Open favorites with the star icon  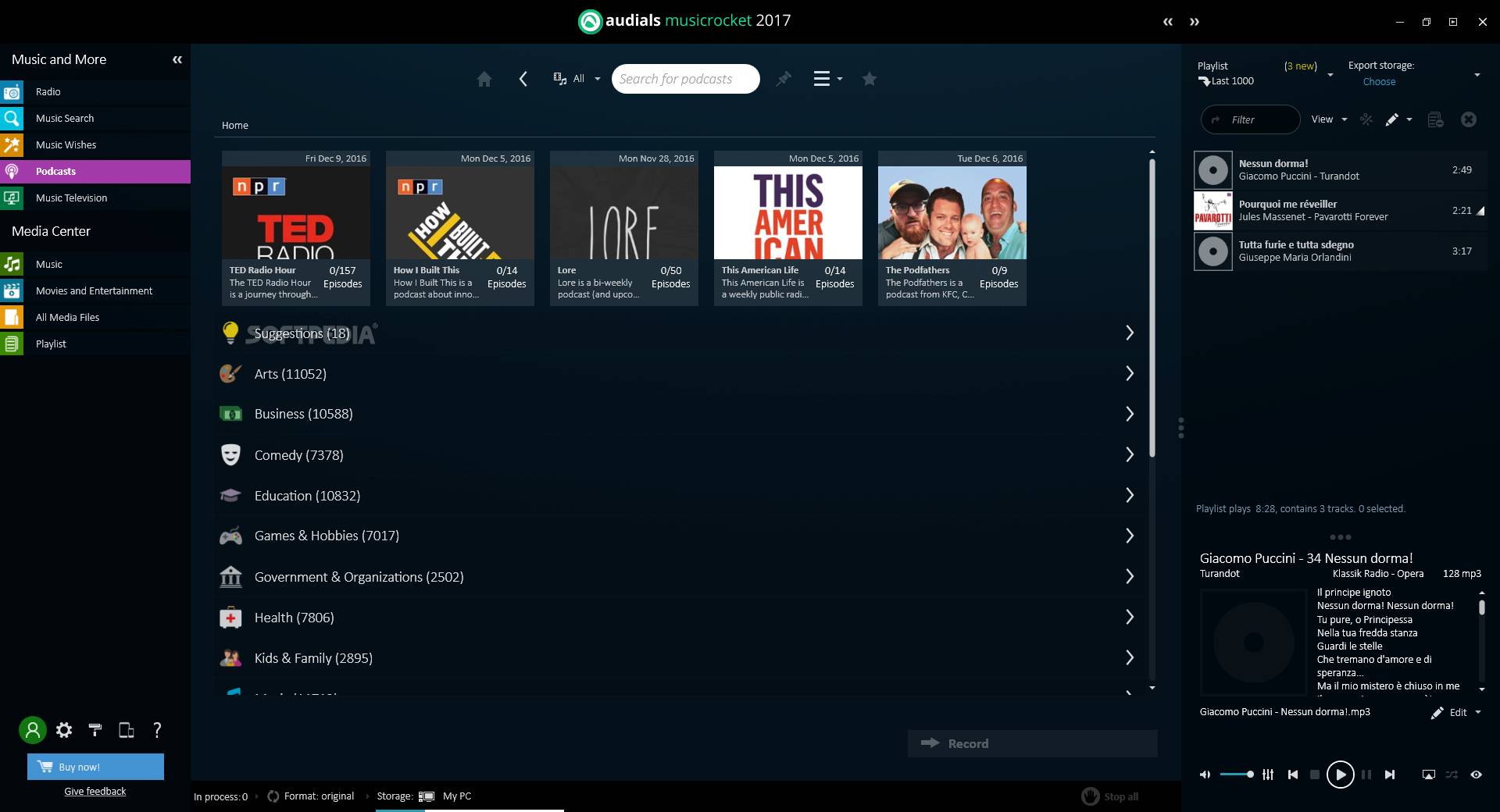pos(870,79)
